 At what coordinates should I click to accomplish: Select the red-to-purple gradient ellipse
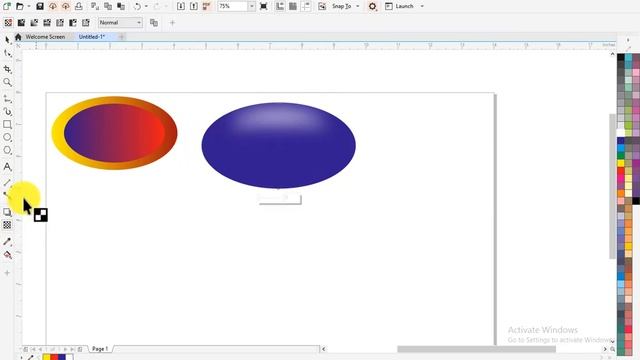coord(114,133)
